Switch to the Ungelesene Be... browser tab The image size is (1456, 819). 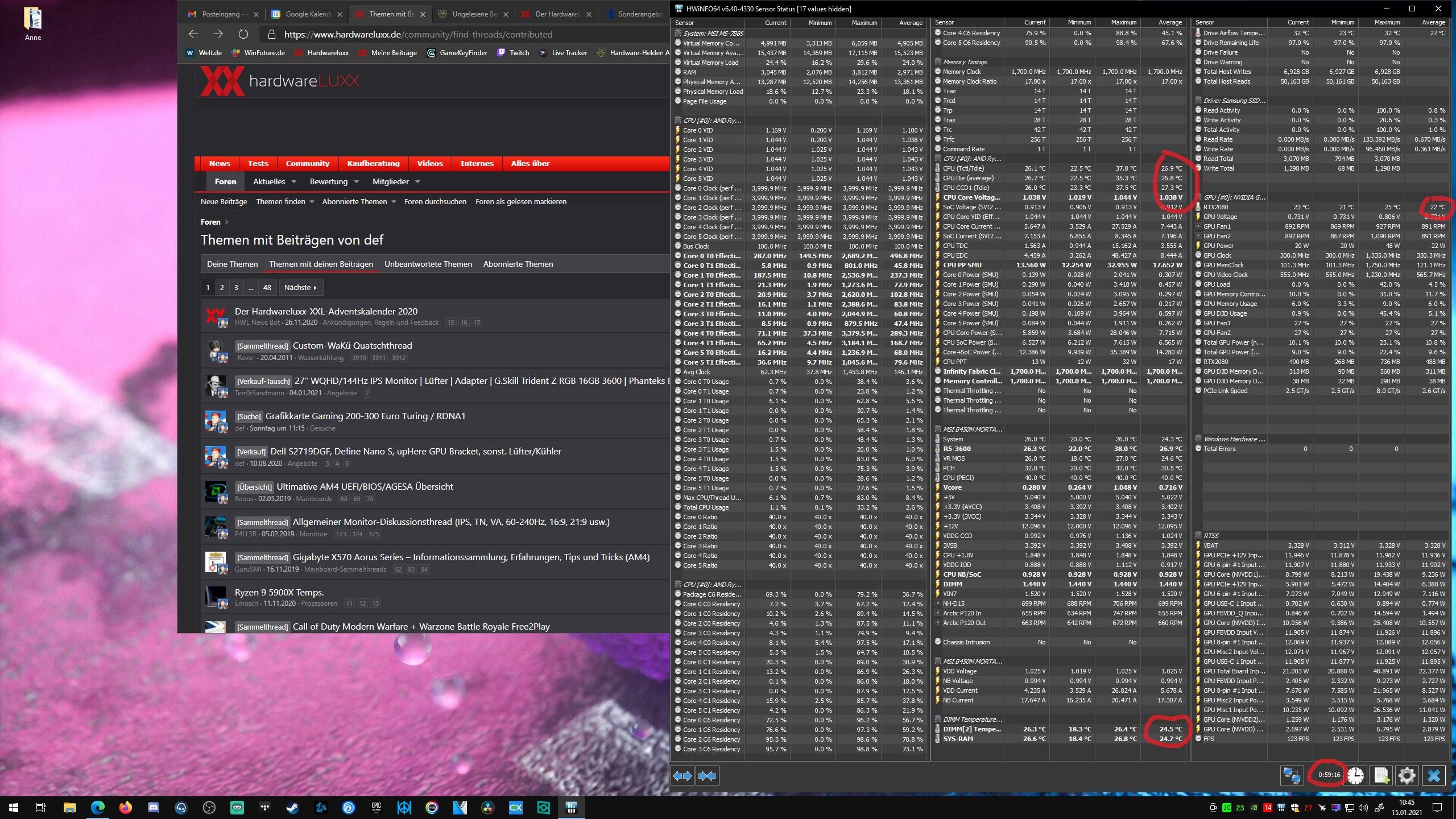click(473, 14)
